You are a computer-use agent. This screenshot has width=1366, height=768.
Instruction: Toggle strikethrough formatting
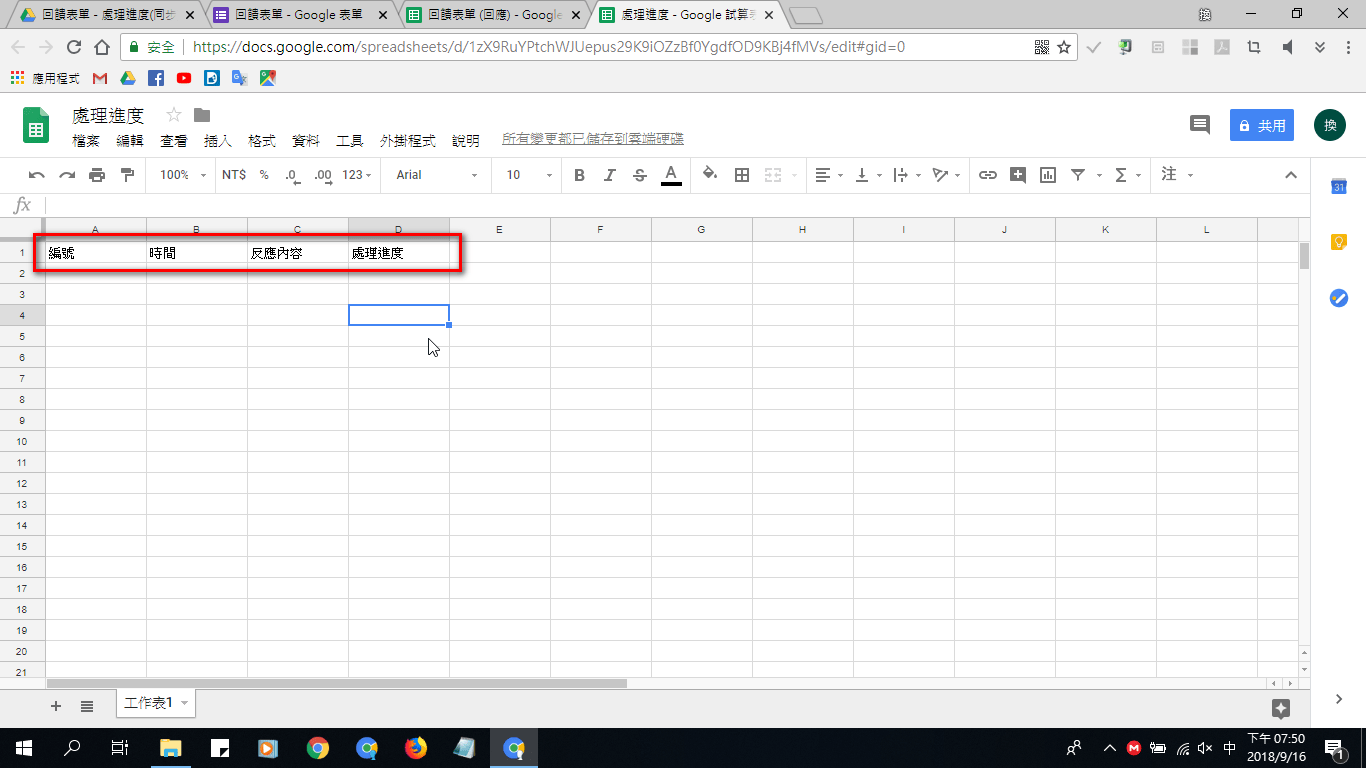(x=640, y=175)
